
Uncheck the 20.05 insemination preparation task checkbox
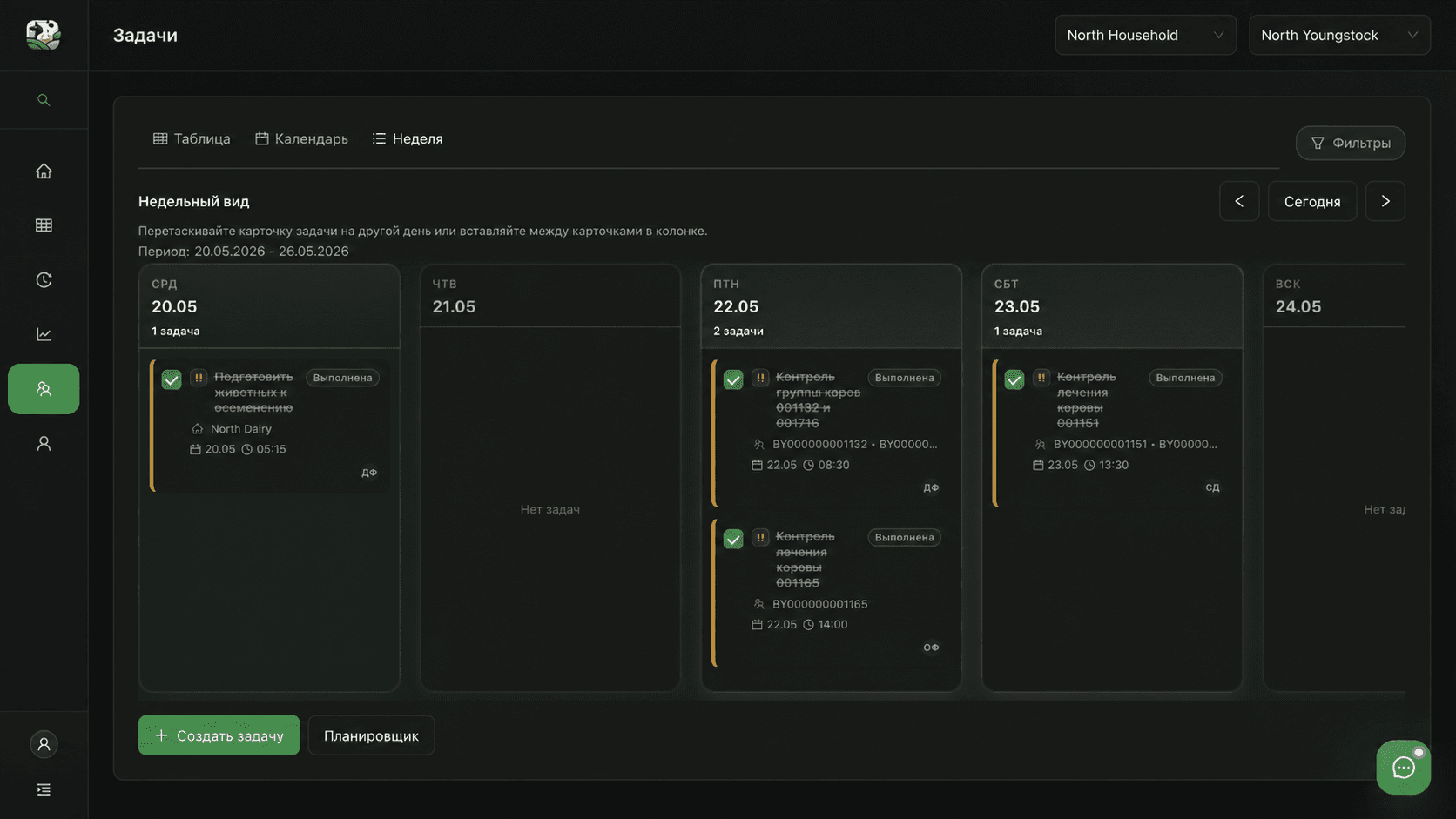(x=172, y=379)
